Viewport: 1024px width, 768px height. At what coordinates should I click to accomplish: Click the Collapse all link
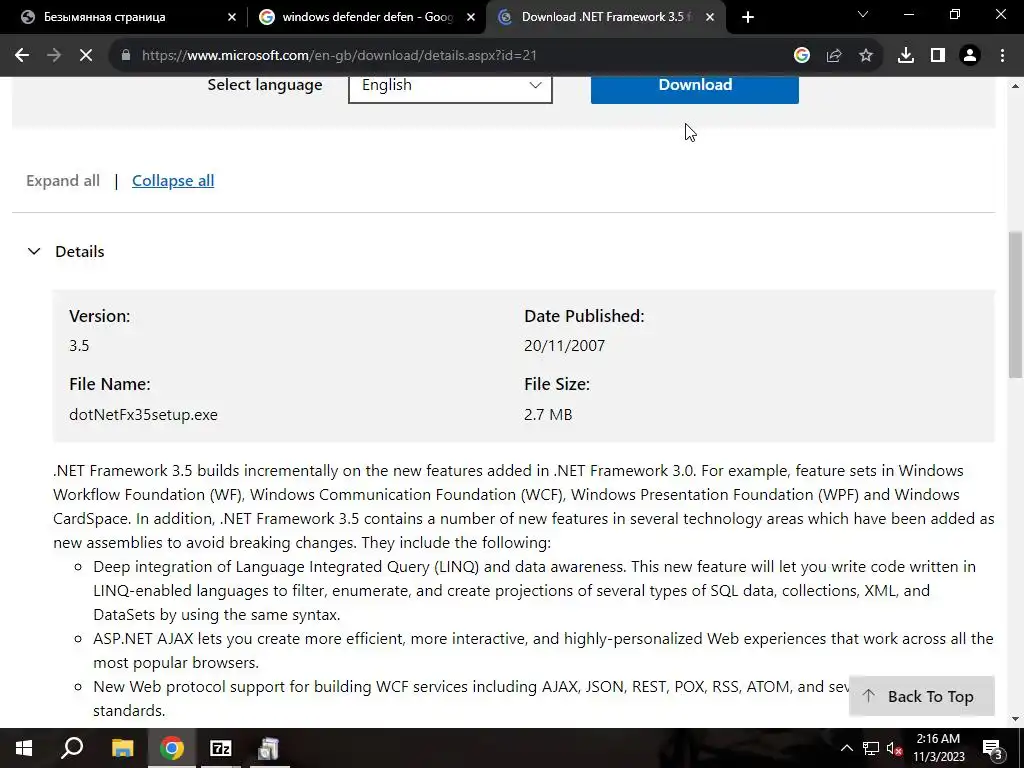[x=173, y=181]
